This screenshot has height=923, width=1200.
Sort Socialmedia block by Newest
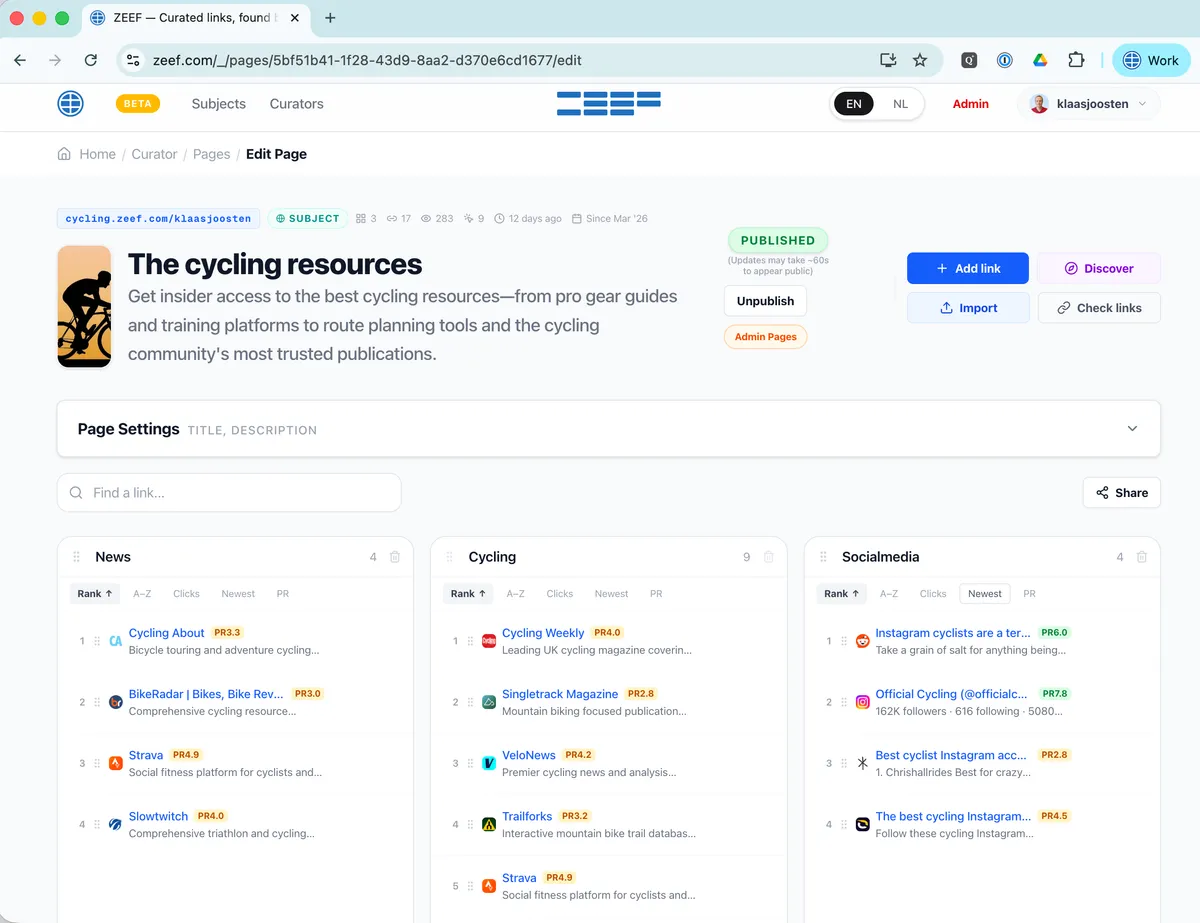tap(985, 593)
